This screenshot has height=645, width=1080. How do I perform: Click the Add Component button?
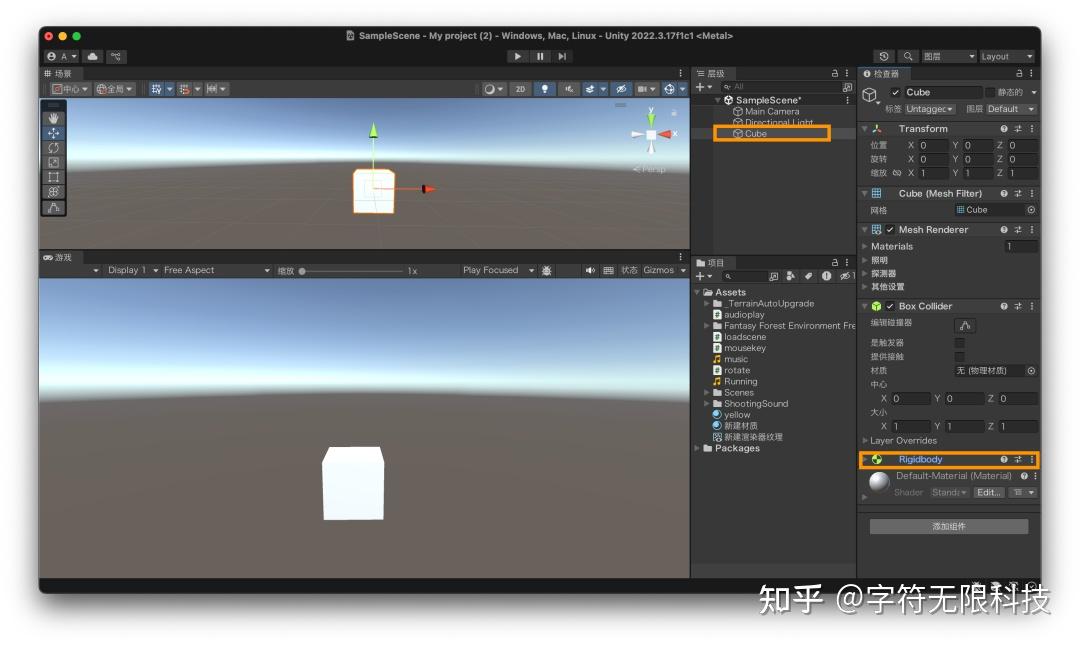point(948,526)
